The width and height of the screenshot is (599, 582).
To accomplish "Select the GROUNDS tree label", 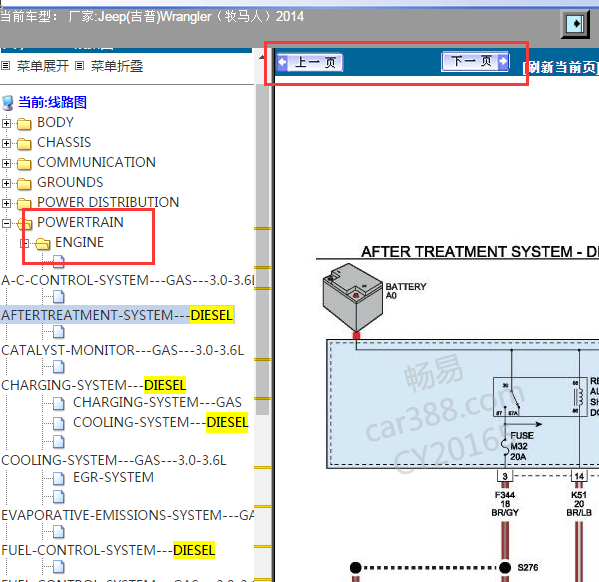I will pyautogui.click(x=70, y=182).
